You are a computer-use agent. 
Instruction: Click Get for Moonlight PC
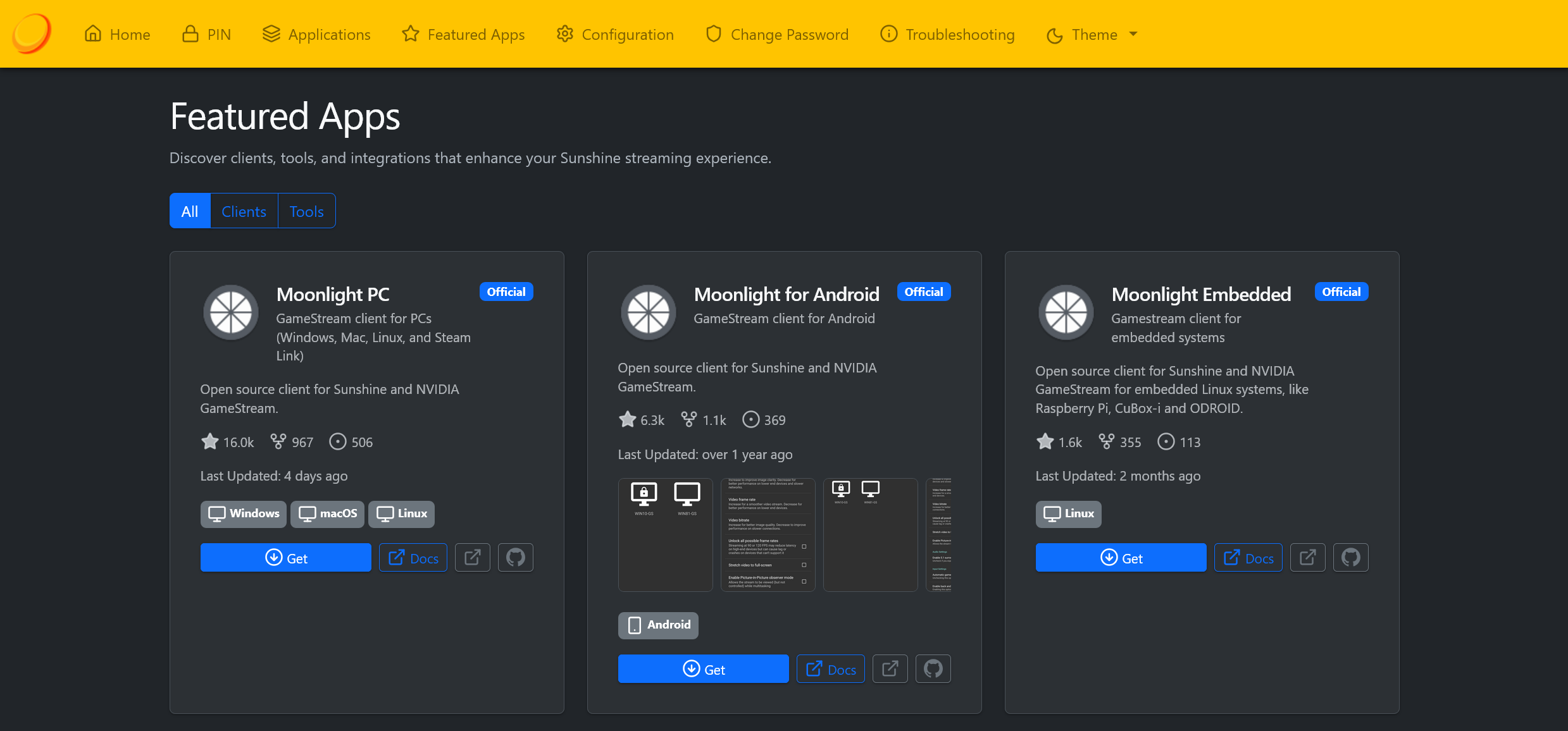[x=286, y=558]
